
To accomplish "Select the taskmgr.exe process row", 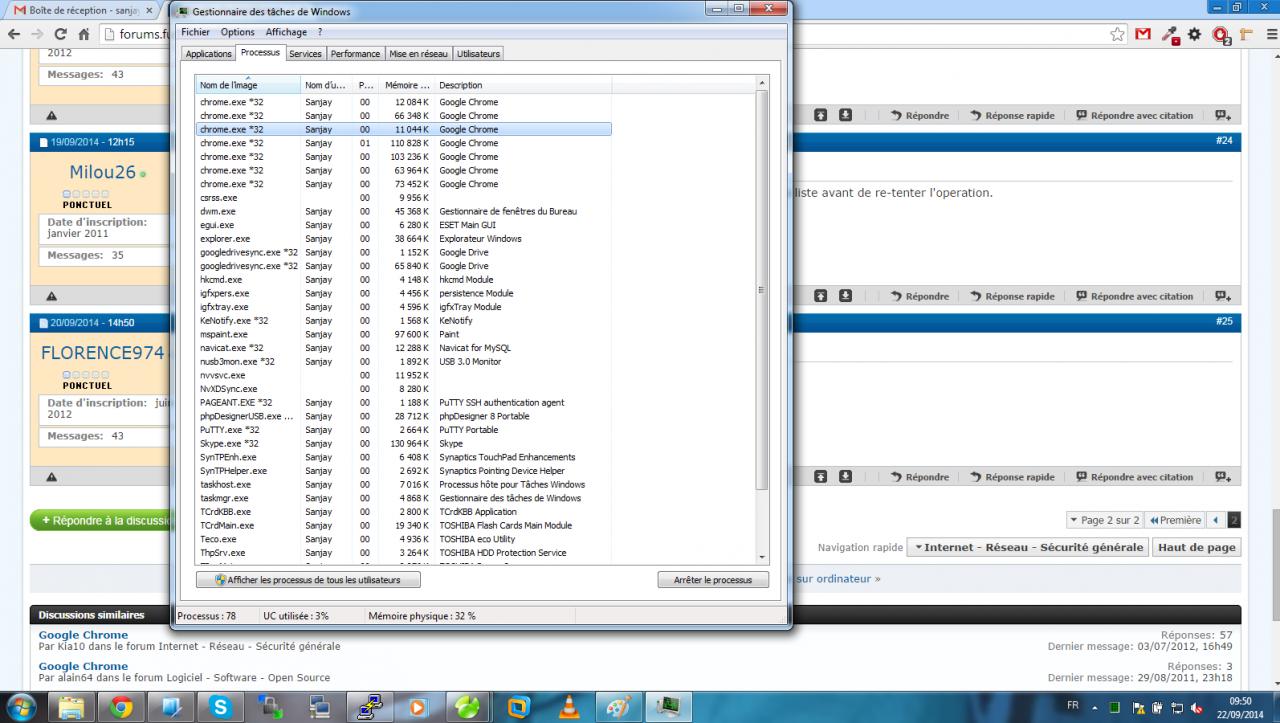I will click(403, 498).
